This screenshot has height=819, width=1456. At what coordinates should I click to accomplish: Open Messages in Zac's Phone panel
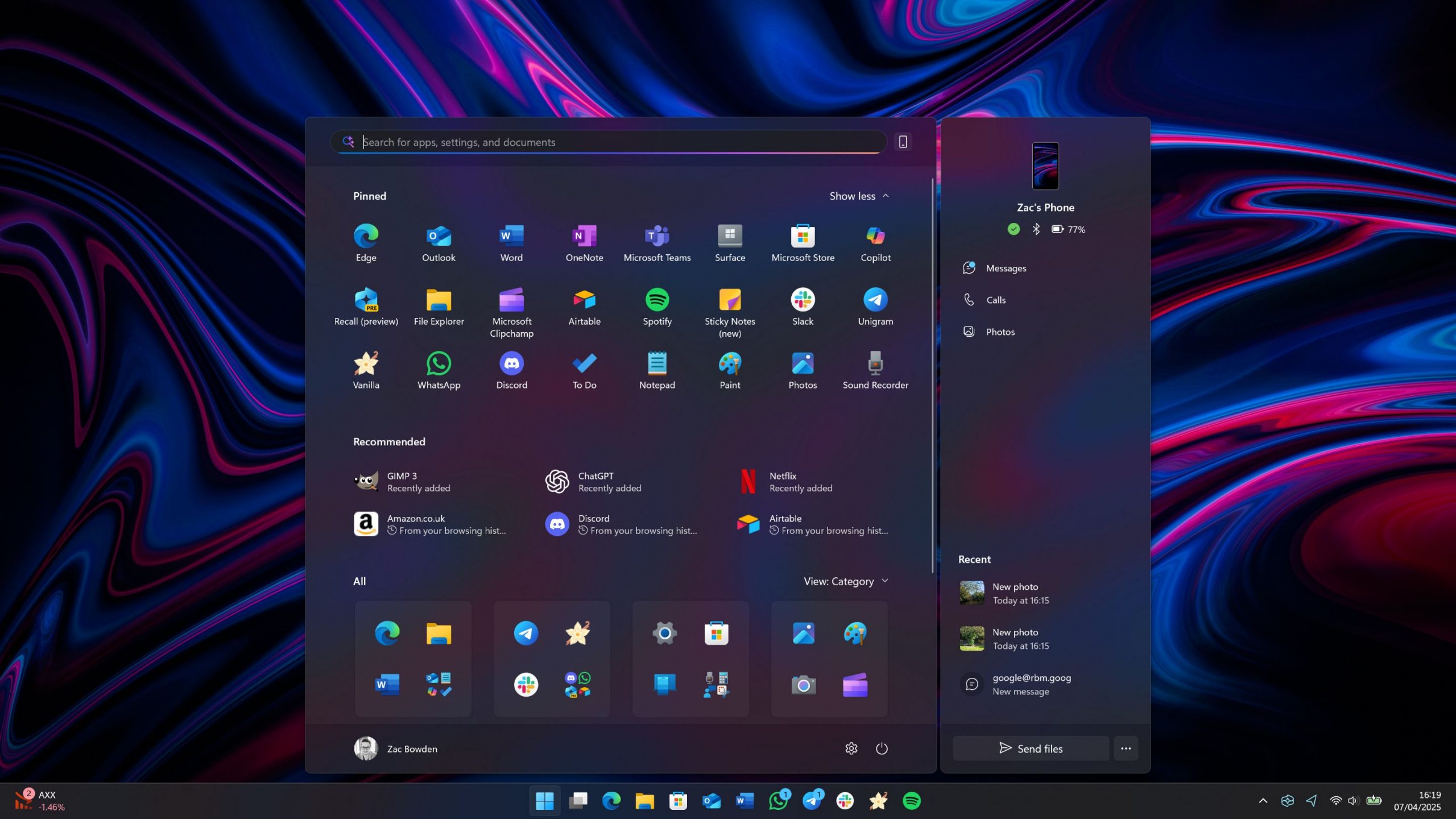[x=1006, y=268]
